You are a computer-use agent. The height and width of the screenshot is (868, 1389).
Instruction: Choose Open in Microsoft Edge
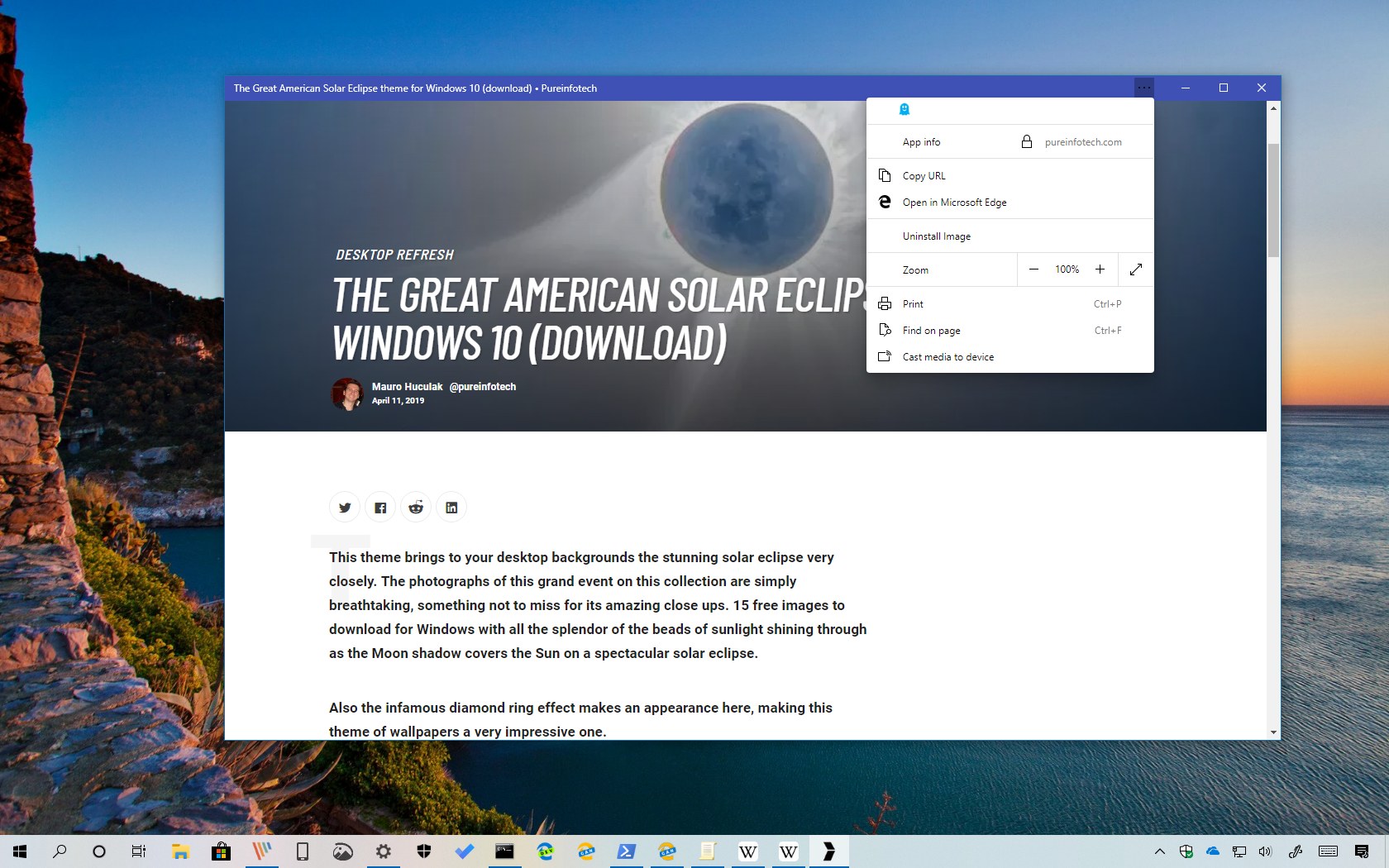pos(1010,202)
